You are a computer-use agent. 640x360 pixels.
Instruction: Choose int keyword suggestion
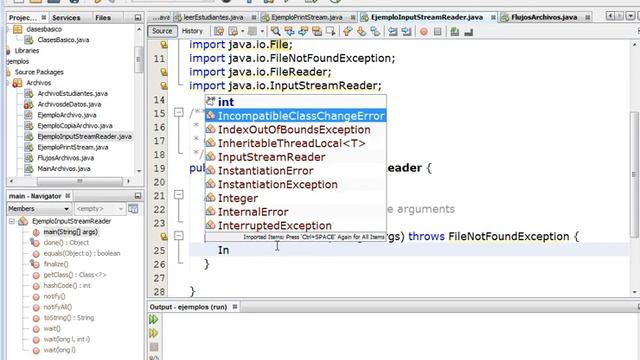[x=296, y=102]
